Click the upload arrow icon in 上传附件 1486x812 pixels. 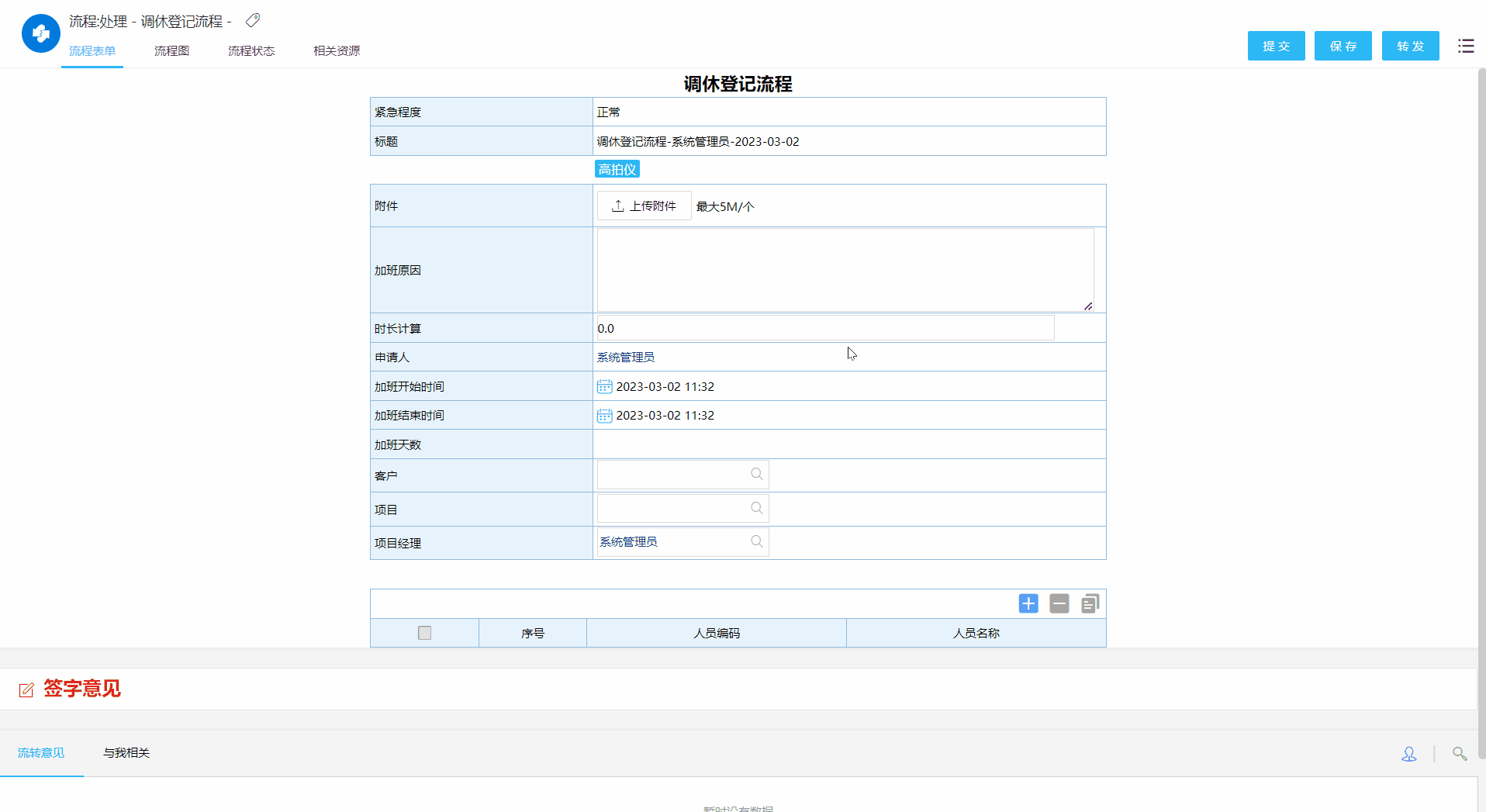[618, 206]
